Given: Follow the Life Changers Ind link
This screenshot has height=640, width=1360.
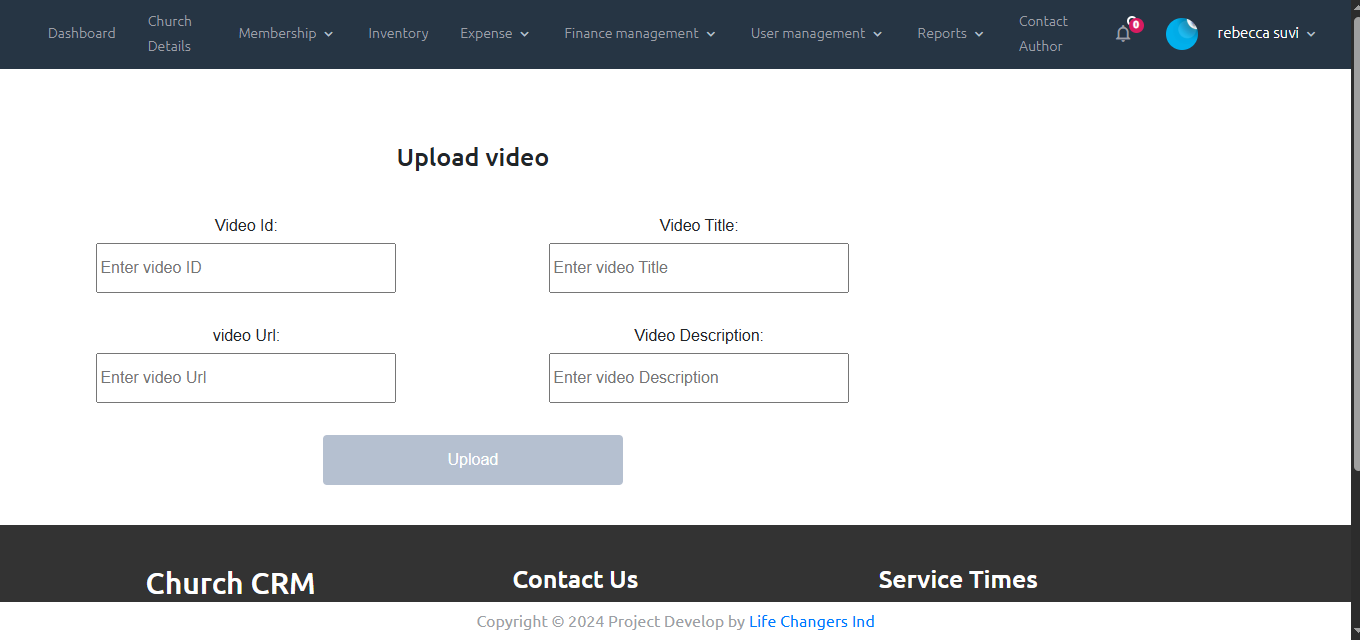Looking at the screenshot, I should (811, 621).
